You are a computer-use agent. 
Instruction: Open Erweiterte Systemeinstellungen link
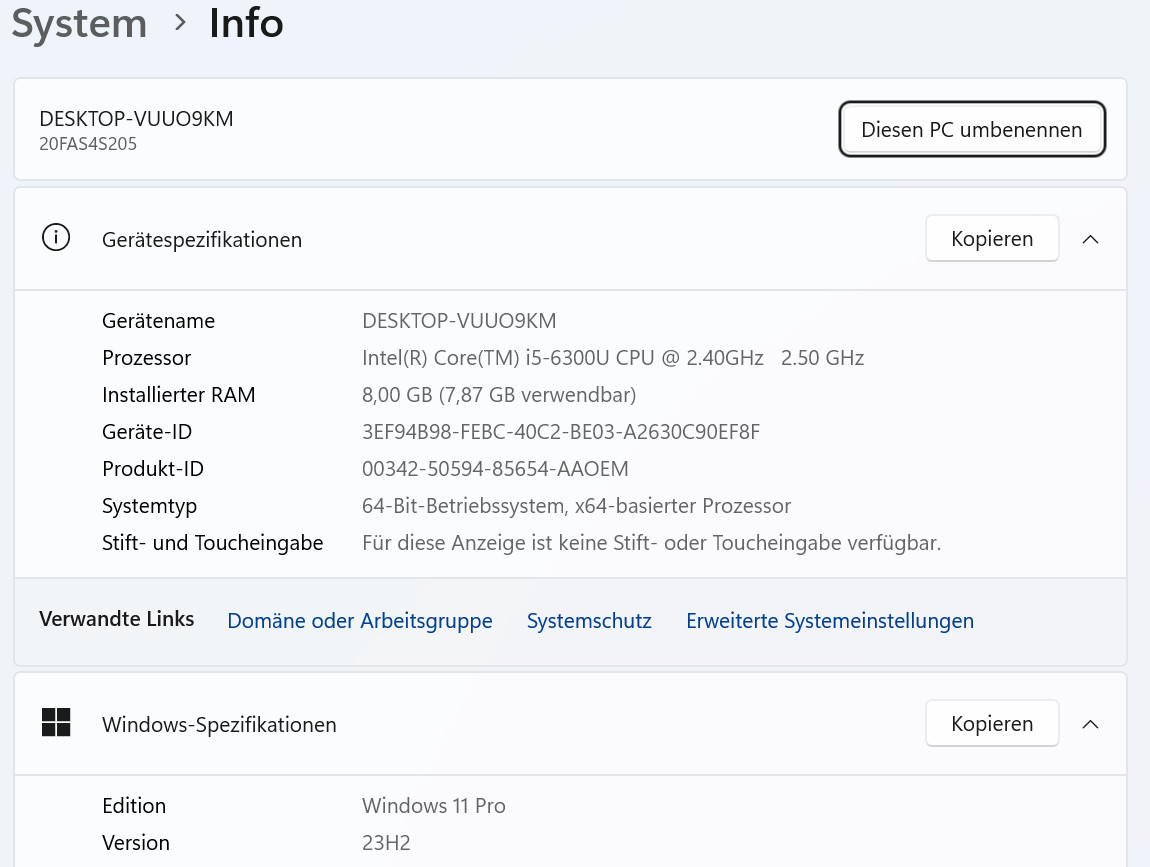(x=829, y=621)
